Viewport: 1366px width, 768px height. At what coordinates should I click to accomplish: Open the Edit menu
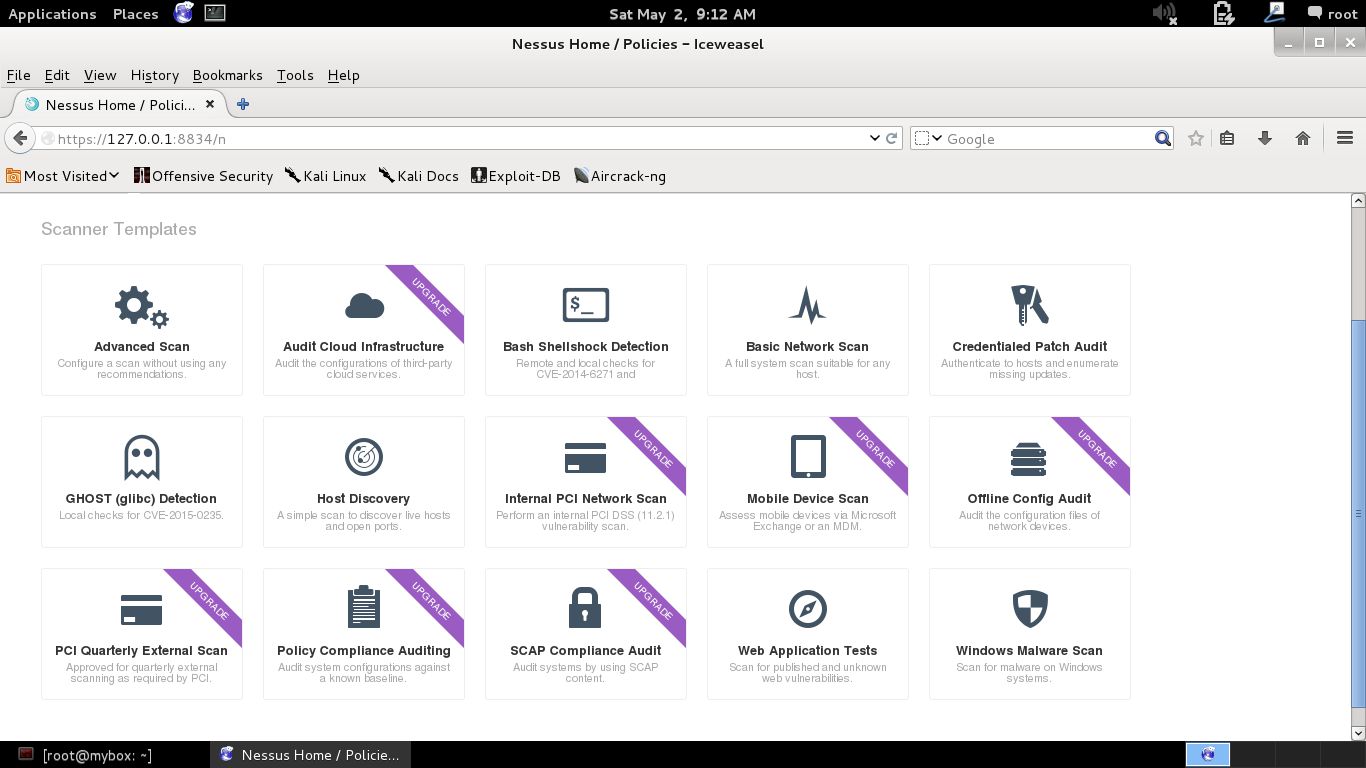pyautogui.click(x=57, y=75)
